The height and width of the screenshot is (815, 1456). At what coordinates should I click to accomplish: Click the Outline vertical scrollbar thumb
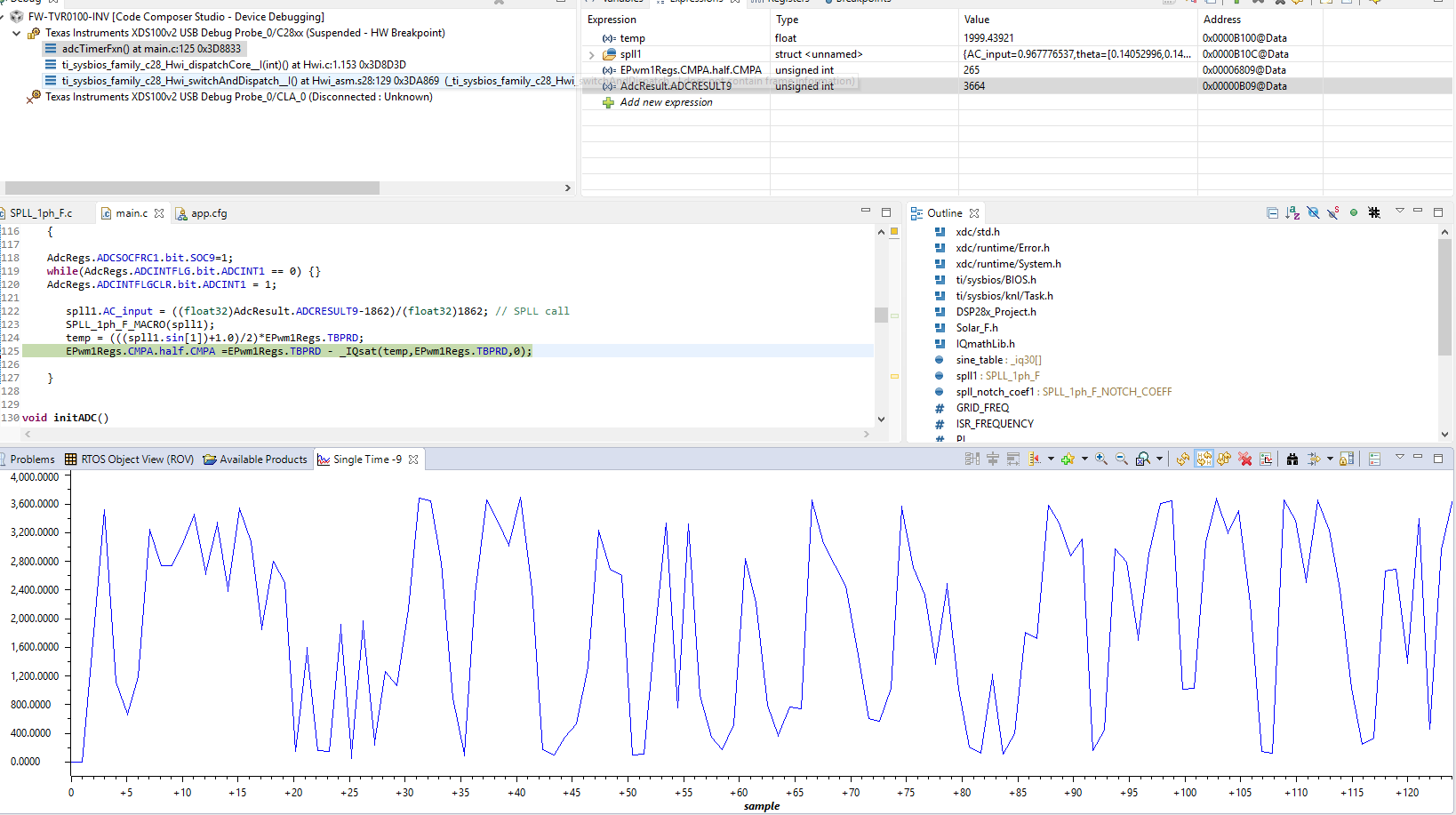(1444, 298)
